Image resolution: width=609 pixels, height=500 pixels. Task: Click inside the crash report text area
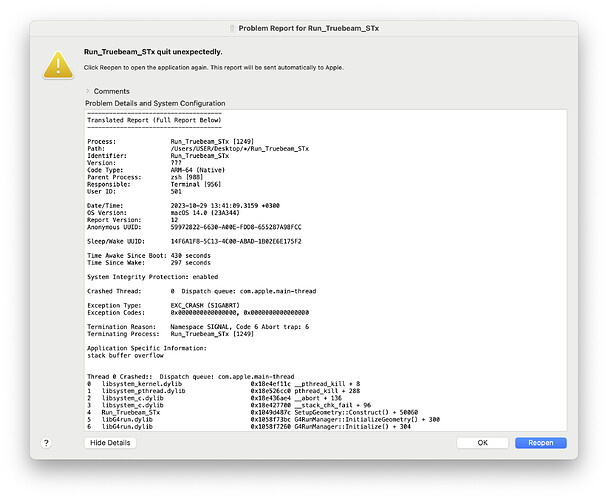pyautogui.click(x=325, y=270)
